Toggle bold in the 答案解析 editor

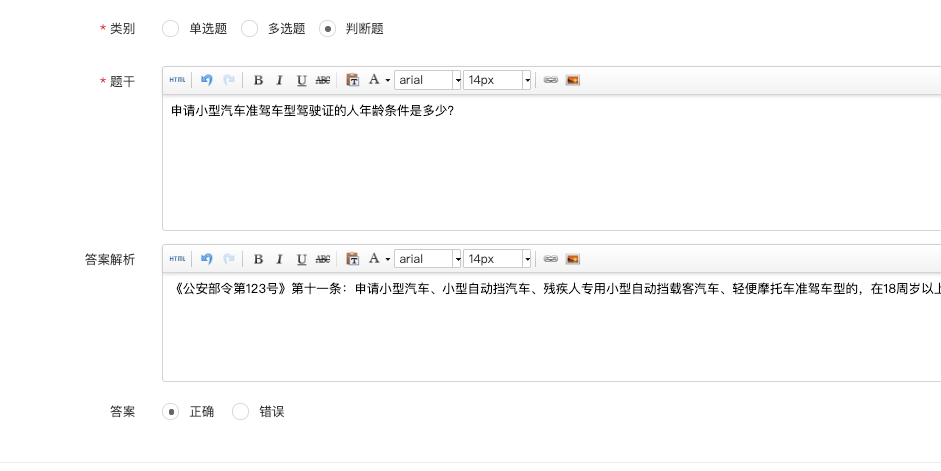[258, 259]
